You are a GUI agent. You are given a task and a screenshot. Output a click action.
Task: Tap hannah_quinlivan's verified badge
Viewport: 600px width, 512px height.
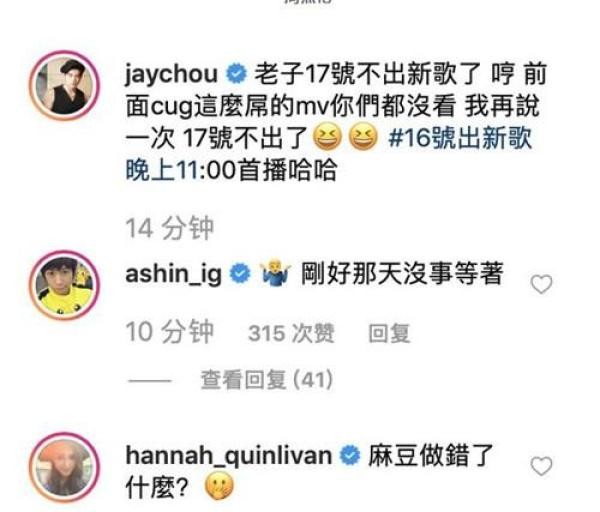pos(350,456)
